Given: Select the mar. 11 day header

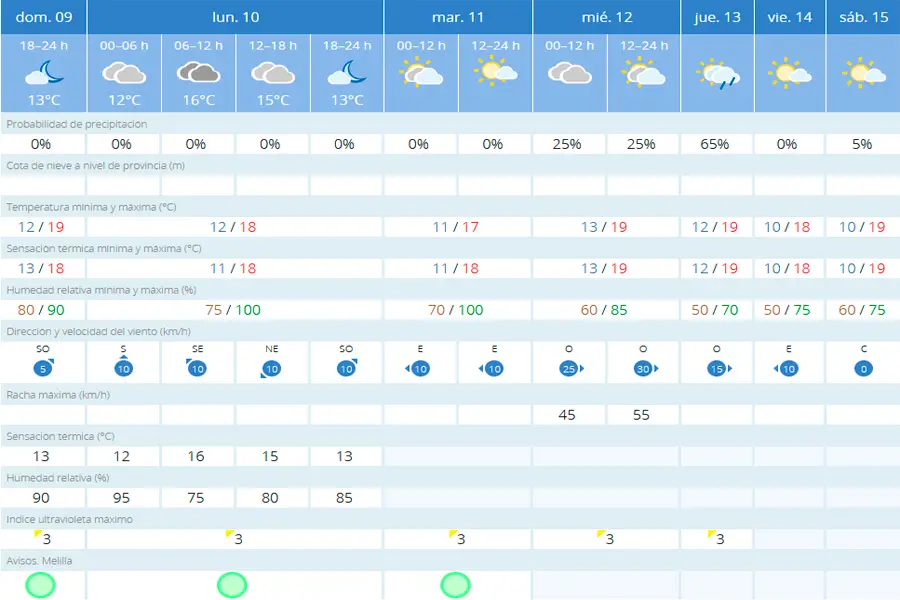Looking at the screenshot, I should pyautogui.click(x=458, y=17).
